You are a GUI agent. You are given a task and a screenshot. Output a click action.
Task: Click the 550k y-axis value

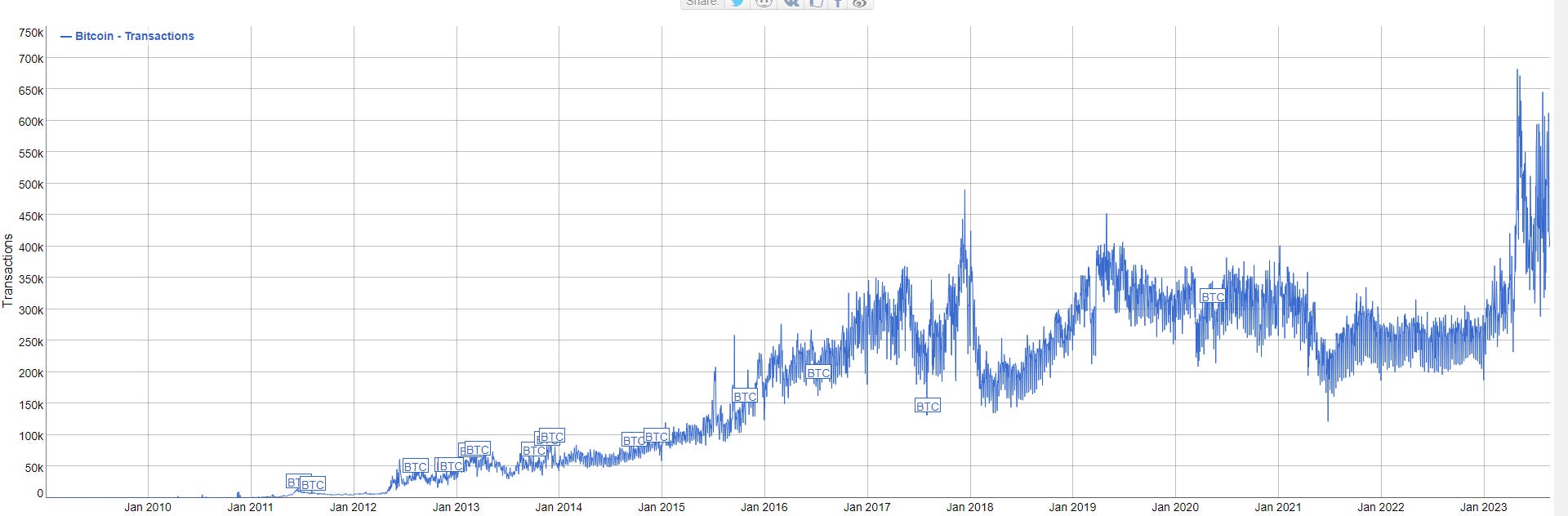pos(31,153)
